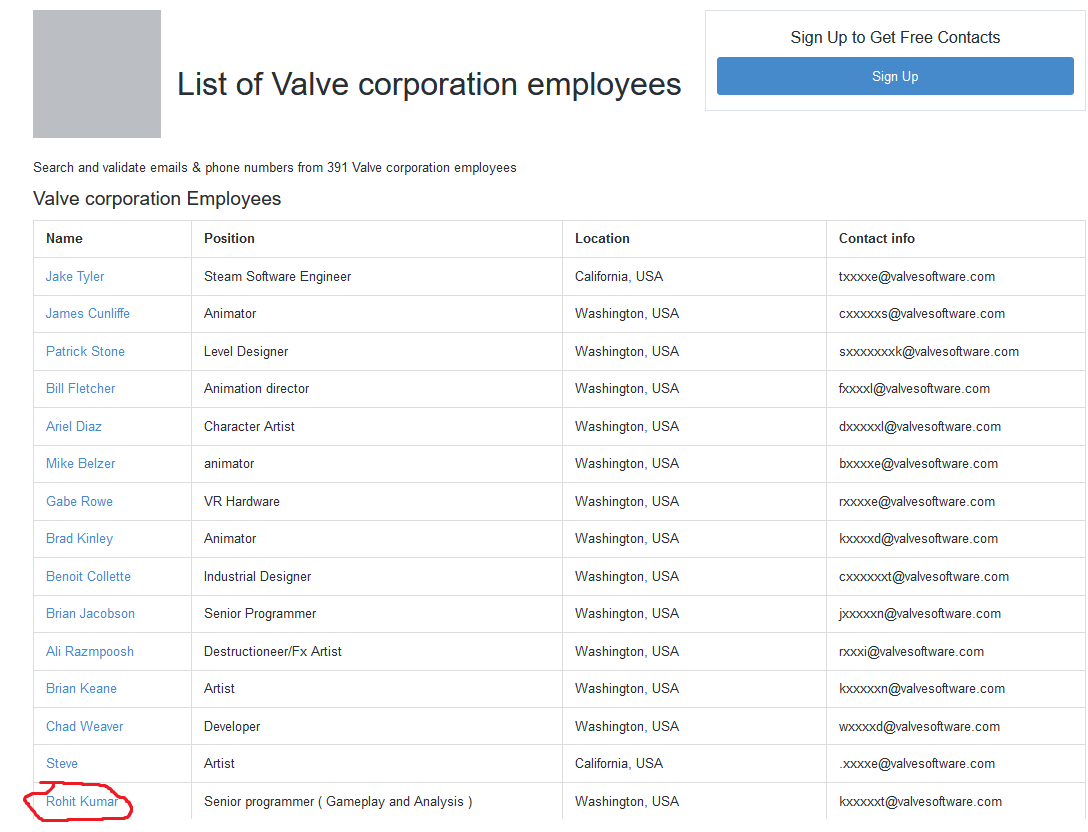
Task: Open Mike Belzer's profile link
Action: click(80, 464)
